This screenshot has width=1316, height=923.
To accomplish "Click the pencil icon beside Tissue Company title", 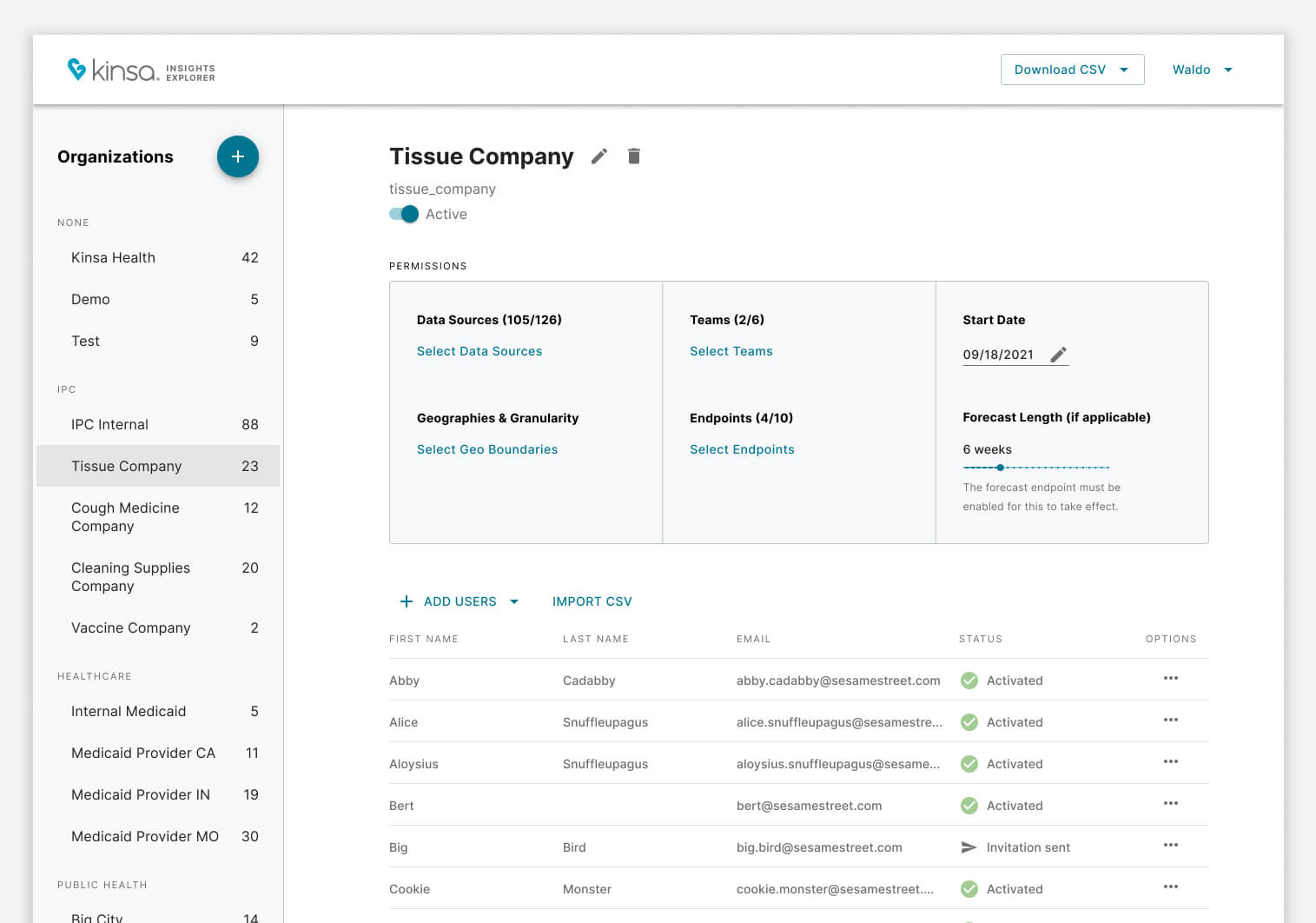I will tap(598, 156).
